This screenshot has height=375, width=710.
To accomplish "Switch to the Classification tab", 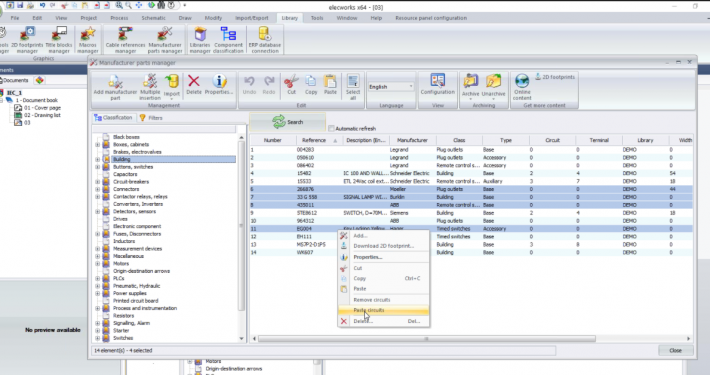I will point(113,118).
